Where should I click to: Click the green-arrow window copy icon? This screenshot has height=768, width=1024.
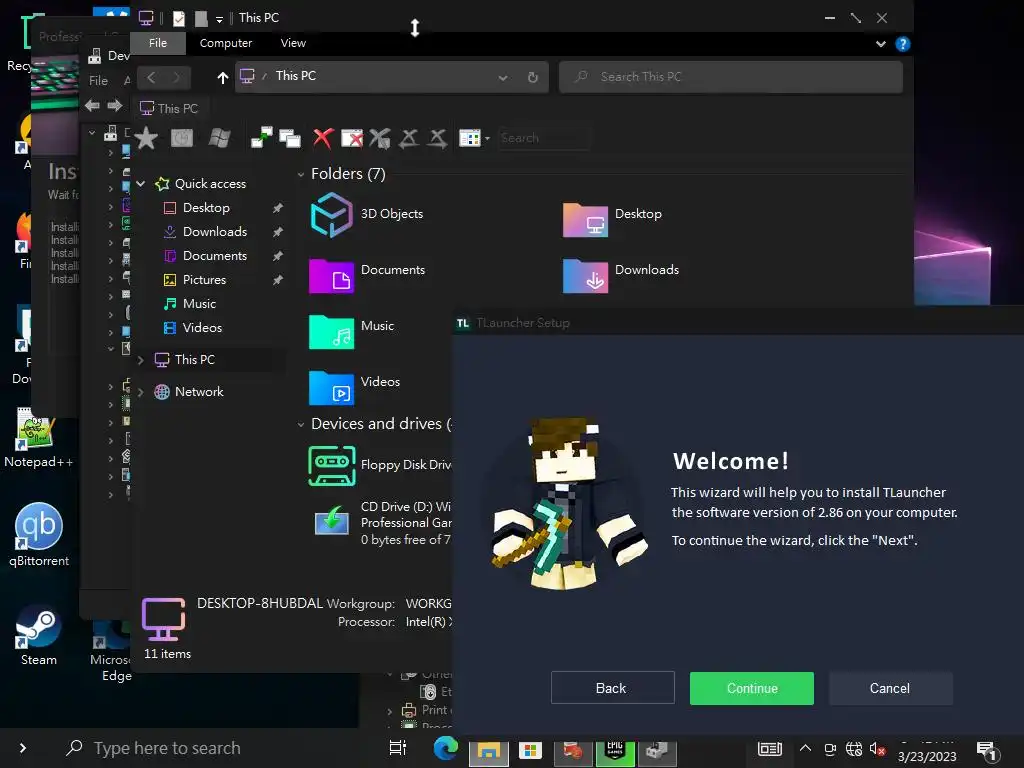261,137
